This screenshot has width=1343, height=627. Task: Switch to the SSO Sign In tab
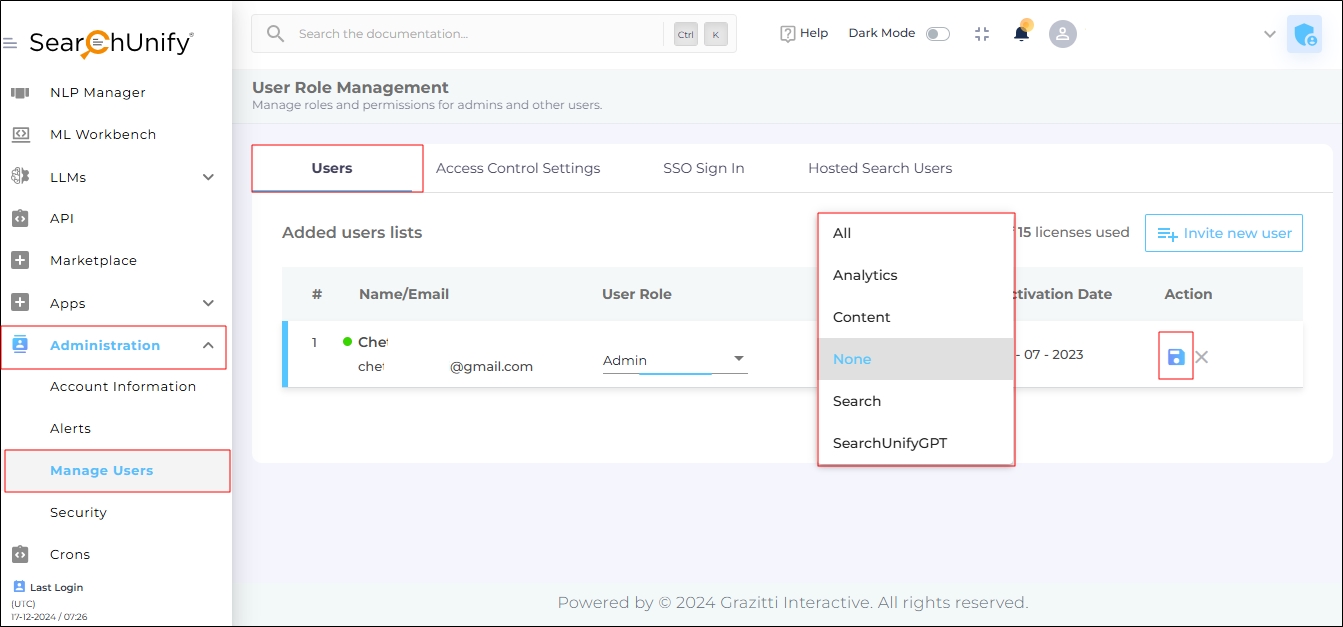click(703, 168)
